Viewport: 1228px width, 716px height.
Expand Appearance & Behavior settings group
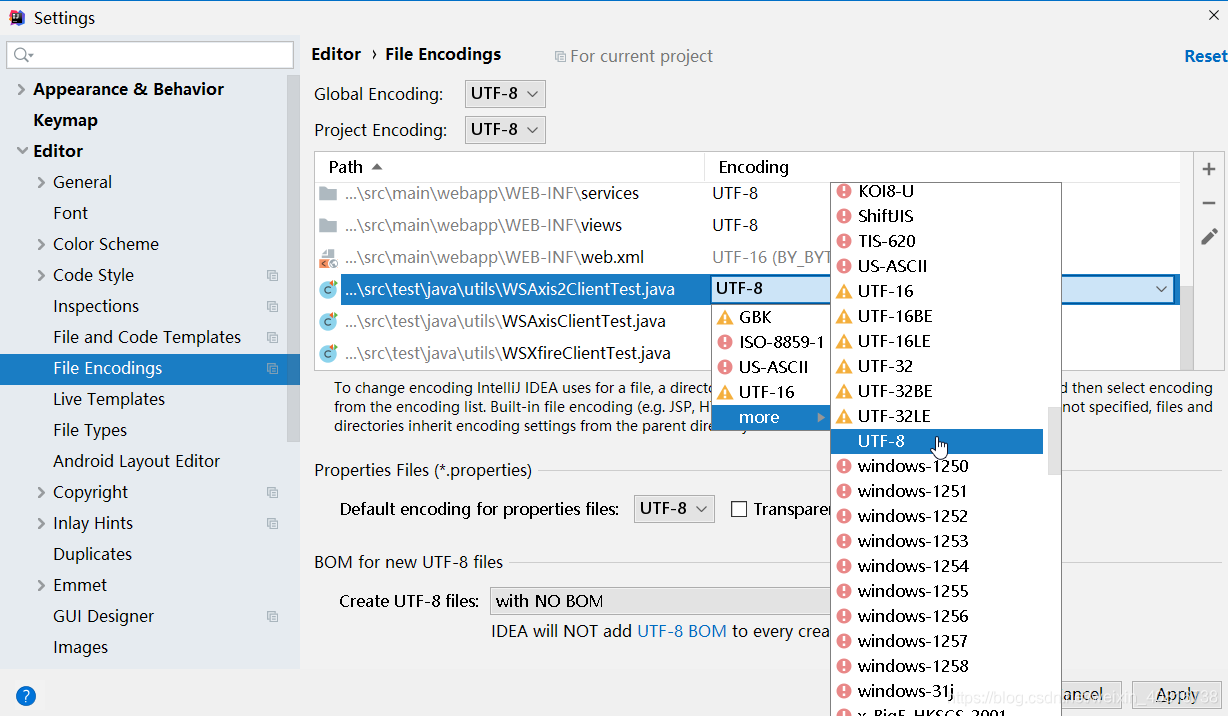[x=22, y=89]
